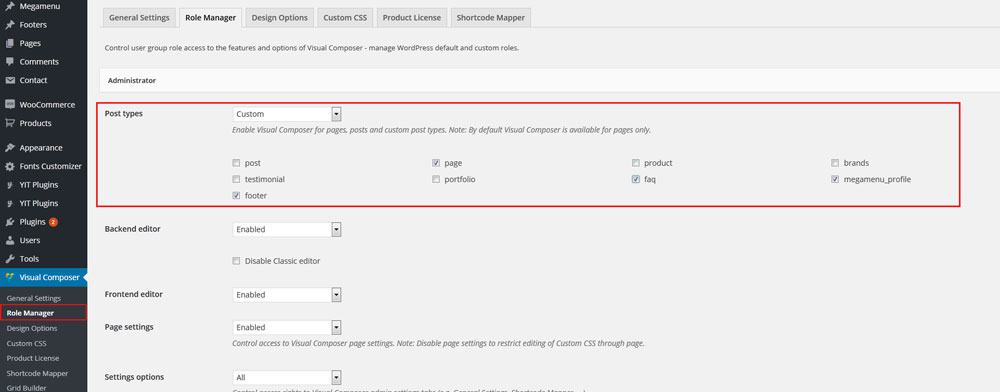
Task: Click the Products cart icon
Action: tap(10, 123)
